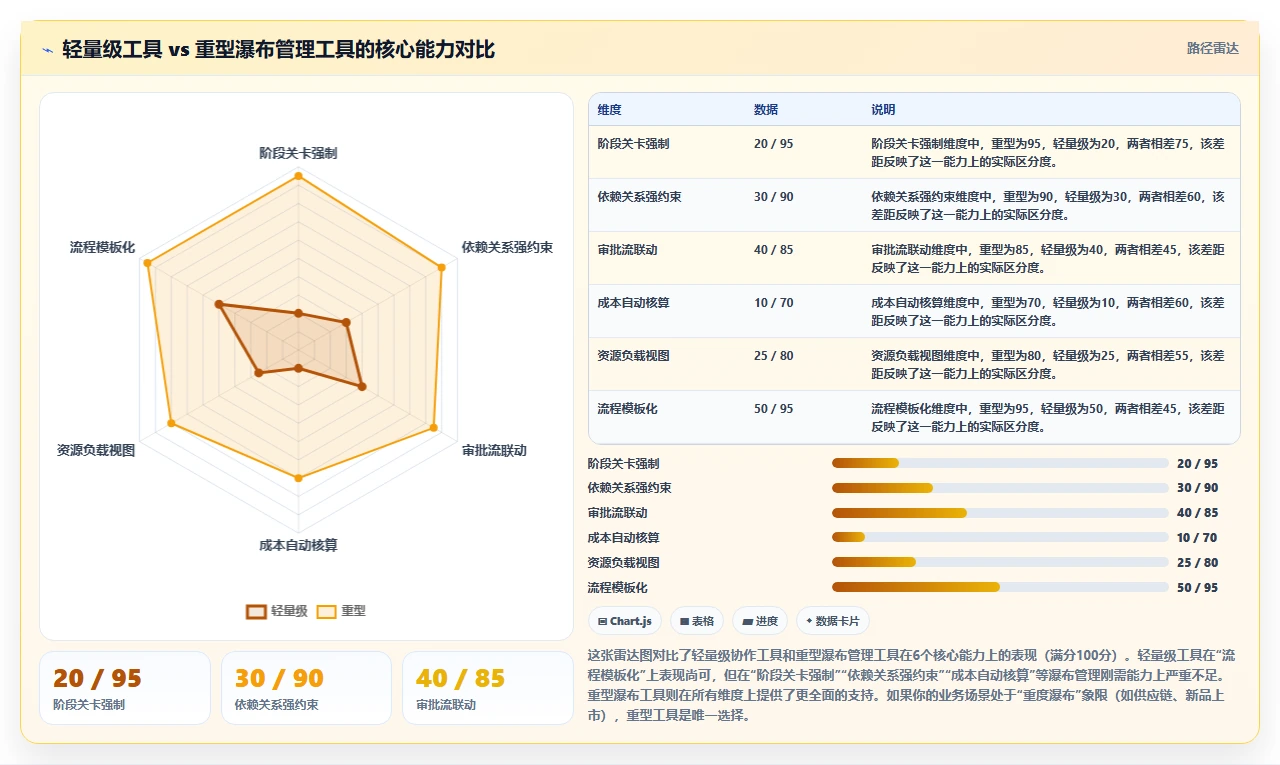Screen dimensions: 1280x765
Task: Select the 流程模板化 table row name
Action: pos(627,409)
